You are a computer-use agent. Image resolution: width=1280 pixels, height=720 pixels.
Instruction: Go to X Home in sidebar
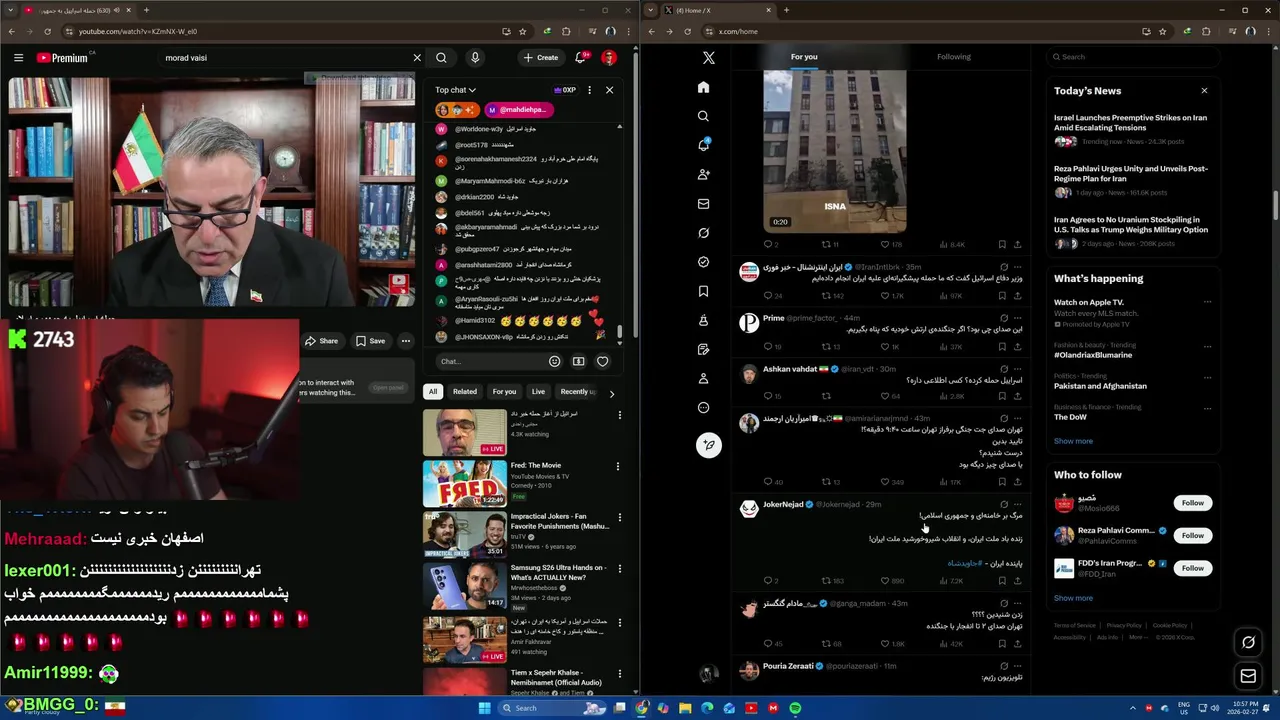point(703,87)
